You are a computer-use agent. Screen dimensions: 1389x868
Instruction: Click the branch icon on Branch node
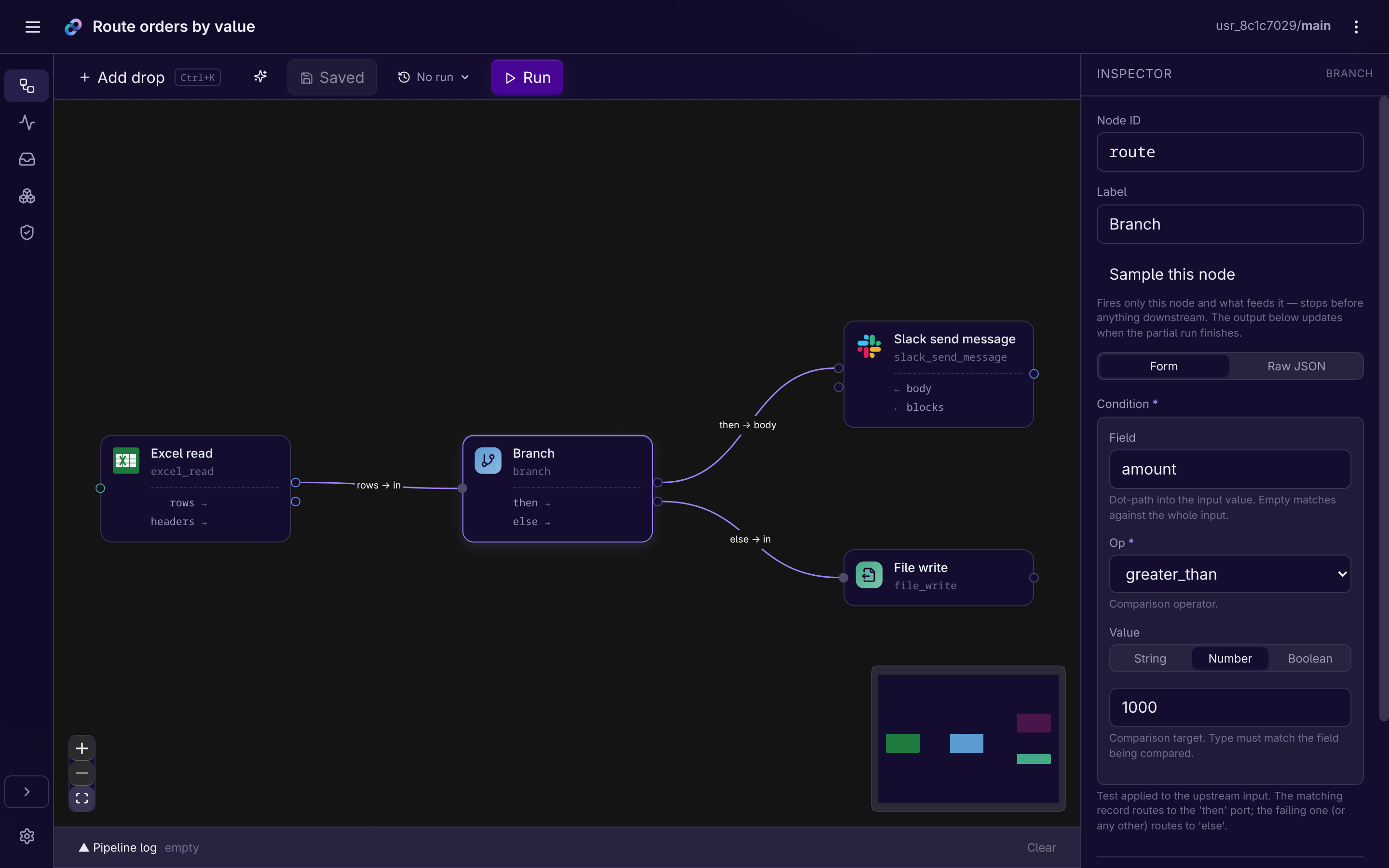click(x=488, y=461)
